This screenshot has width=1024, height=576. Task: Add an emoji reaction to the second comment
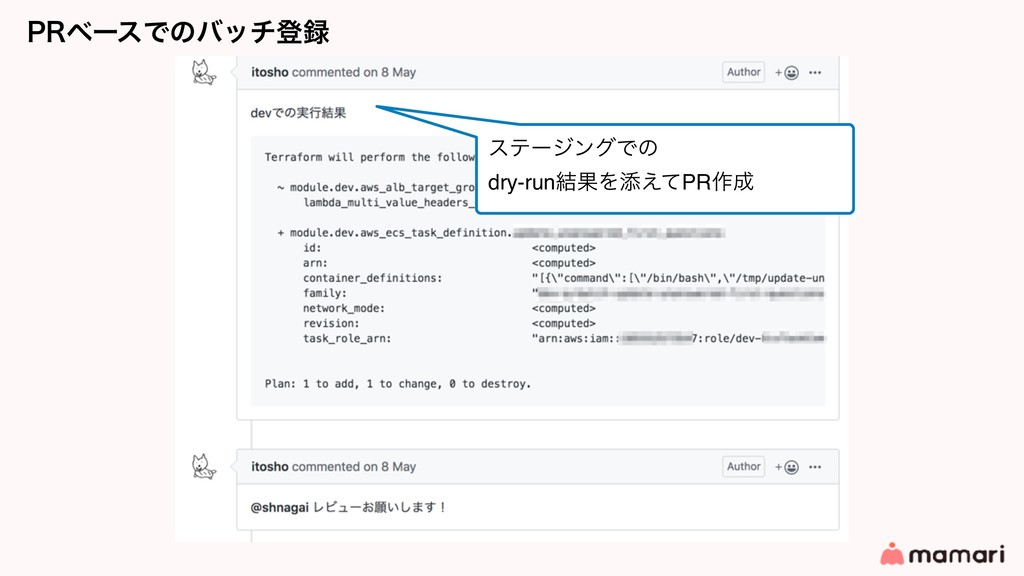coord(790,467)
